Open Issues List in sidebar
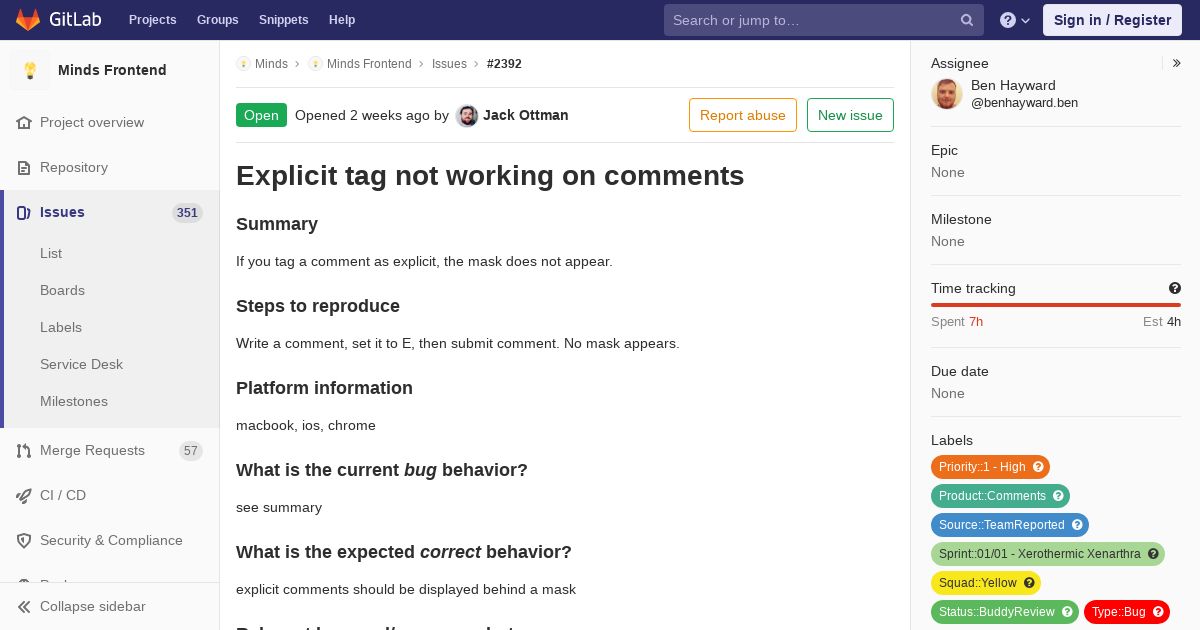This screenshot has width=1200, height=630. (x=51, y=253)
